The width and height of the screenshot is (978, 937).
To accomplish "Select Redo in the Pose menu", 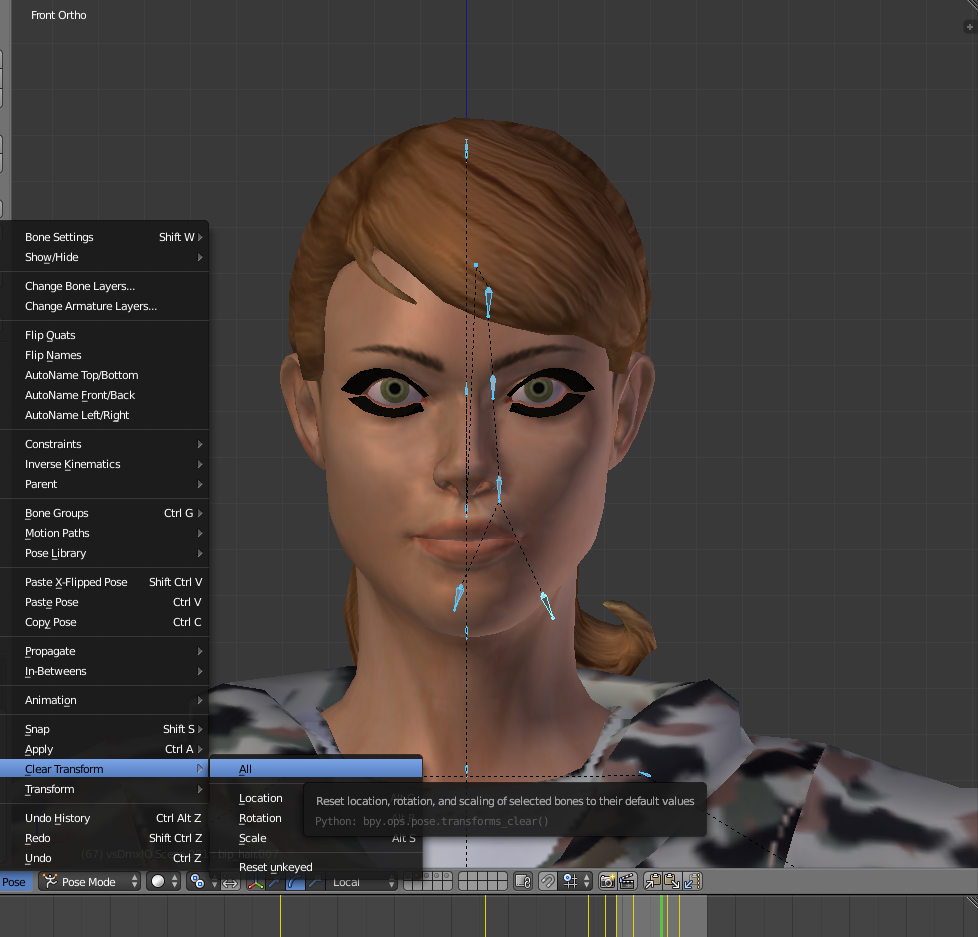I will click(104, 838).
